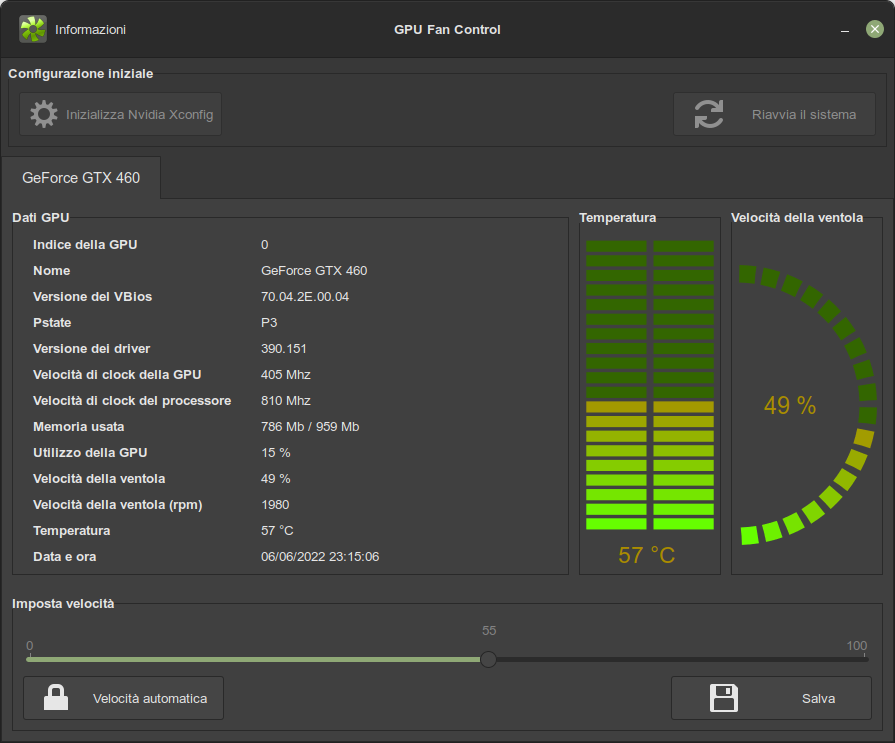Click the circular fan speed arc gauge
The image size is (895, 743).
pyautogui.click(x=808, y=405)
